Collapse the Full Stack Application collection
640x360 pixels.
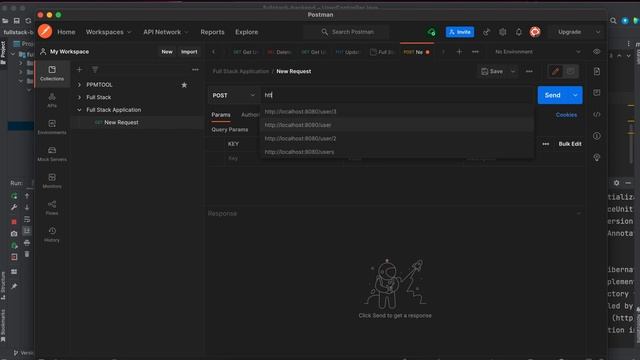(79, 110)
